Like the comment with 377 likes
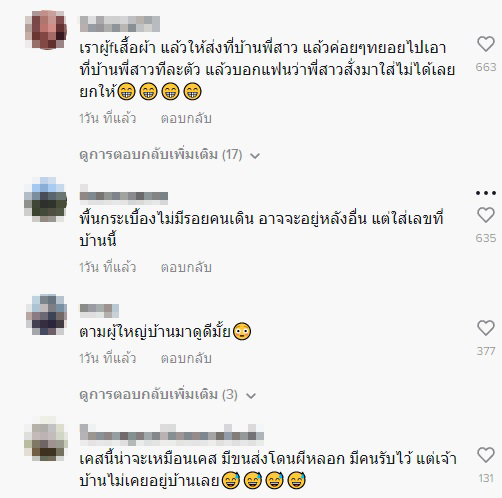This screenshot has width=502, height=498. pyautogui.click(x=486, y=328)
